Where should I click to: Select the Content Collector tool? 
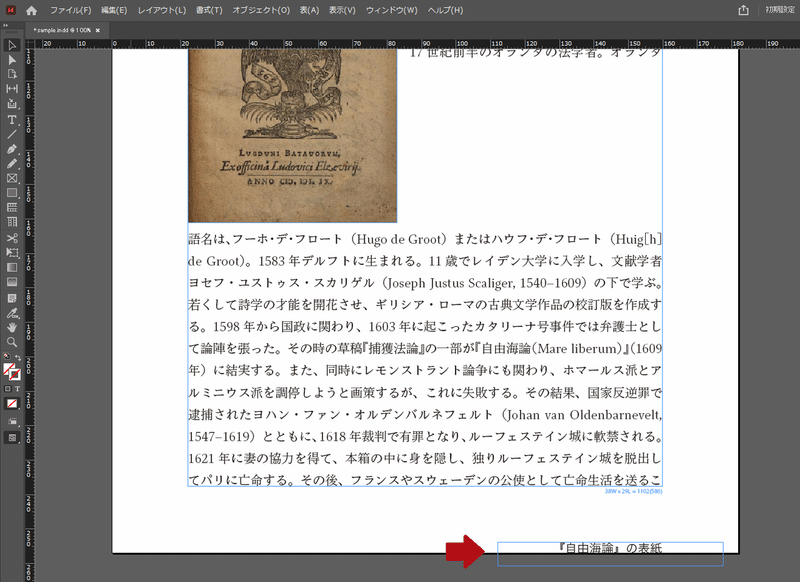point(12,104)
